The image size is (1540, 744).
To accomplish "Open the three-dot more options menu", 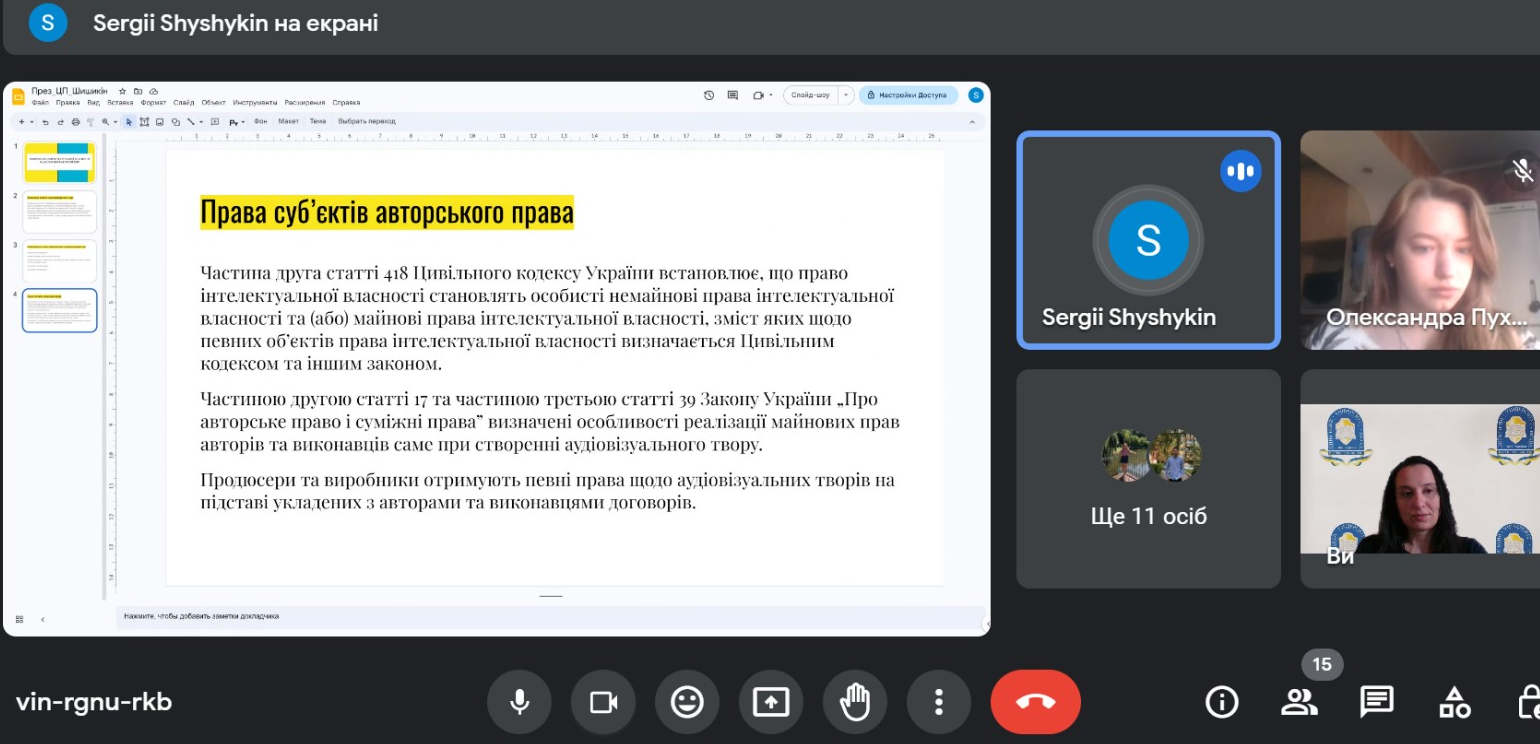I will (938, 702).
